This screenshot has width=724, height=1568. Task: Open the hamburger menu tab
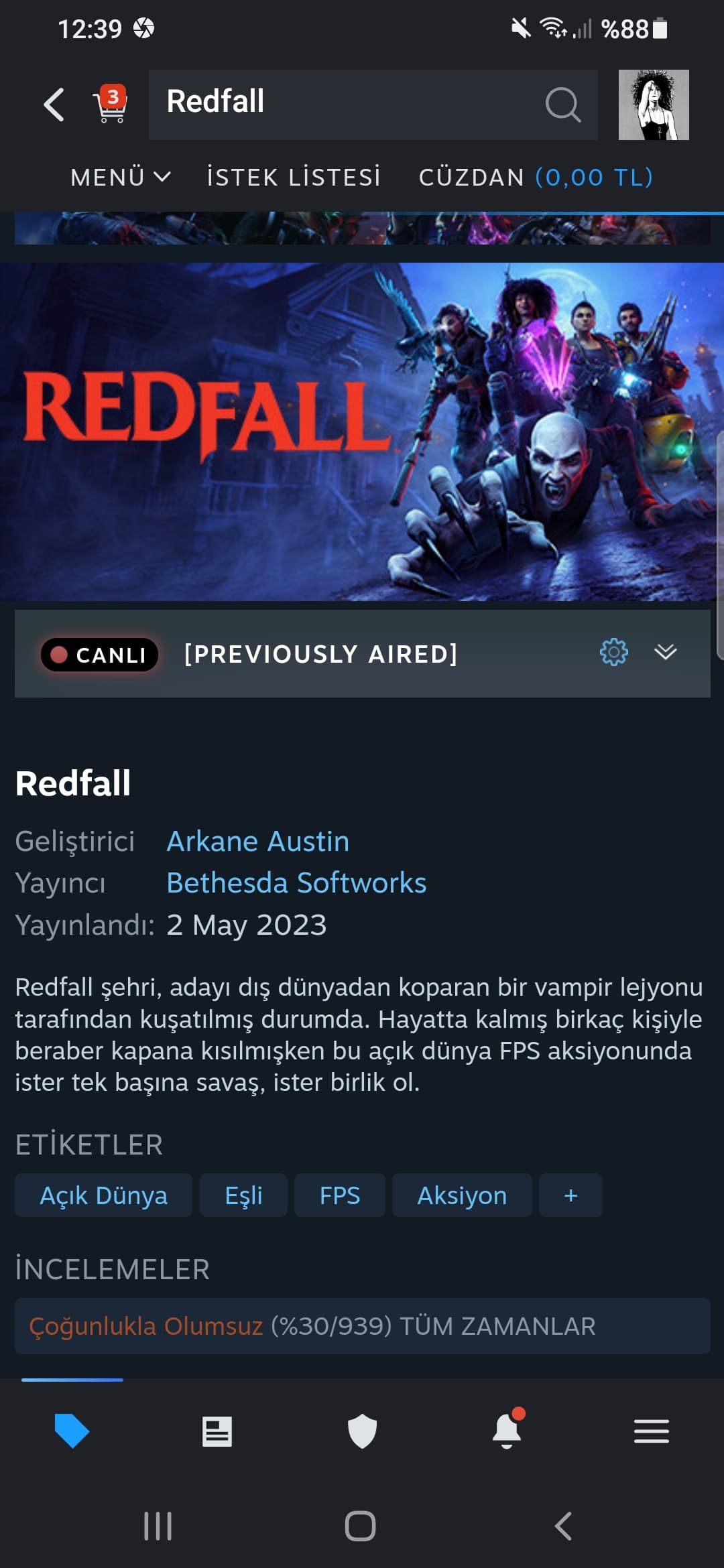[652, 1431]
